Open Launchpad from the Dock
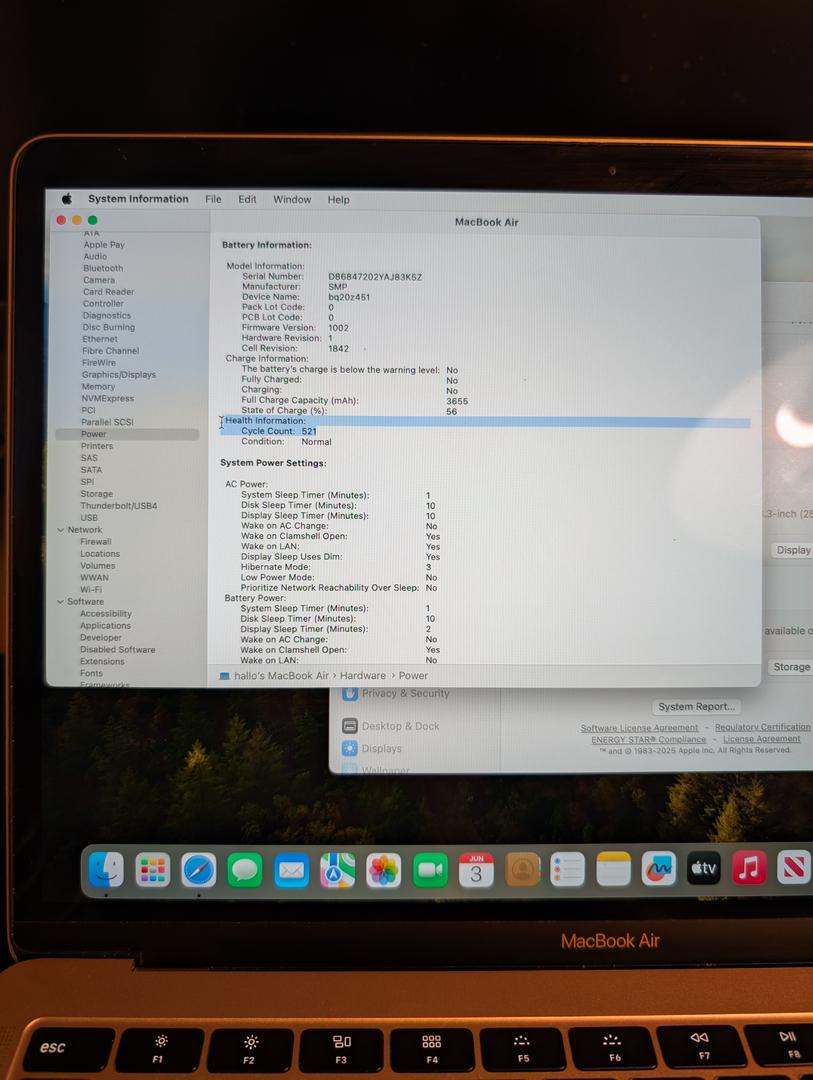Screen dimensions: 813x1080 [152, 870]
